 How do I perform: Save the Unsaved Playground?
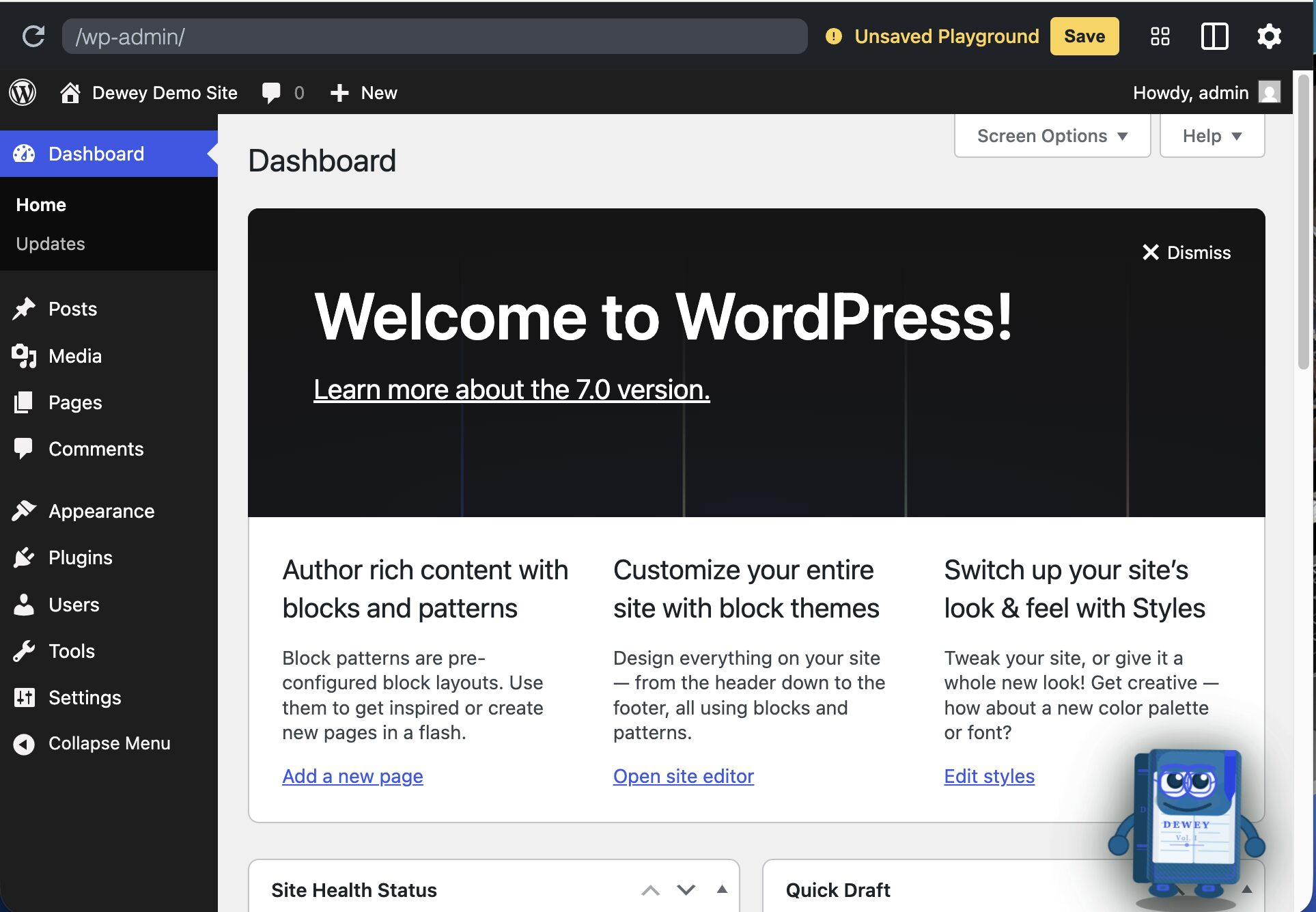click(x=1084, y=36)
